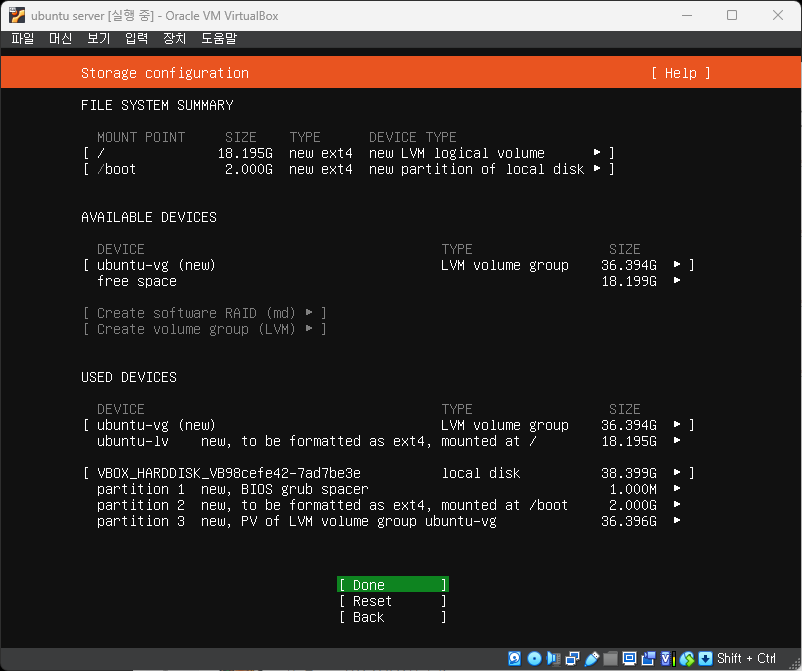The height and width of the screenshot is (671, 802).
Task: Click the optical disc status icon
Action: pyautogui.click(x=534, y=658)
